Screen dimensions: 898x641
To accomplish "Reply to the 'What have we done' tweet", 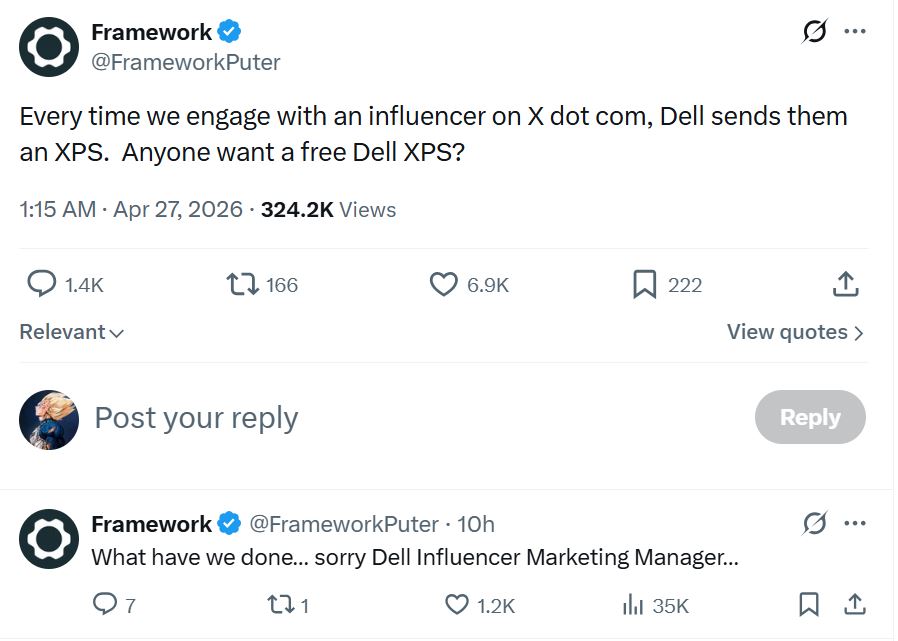I will [105, 604].
